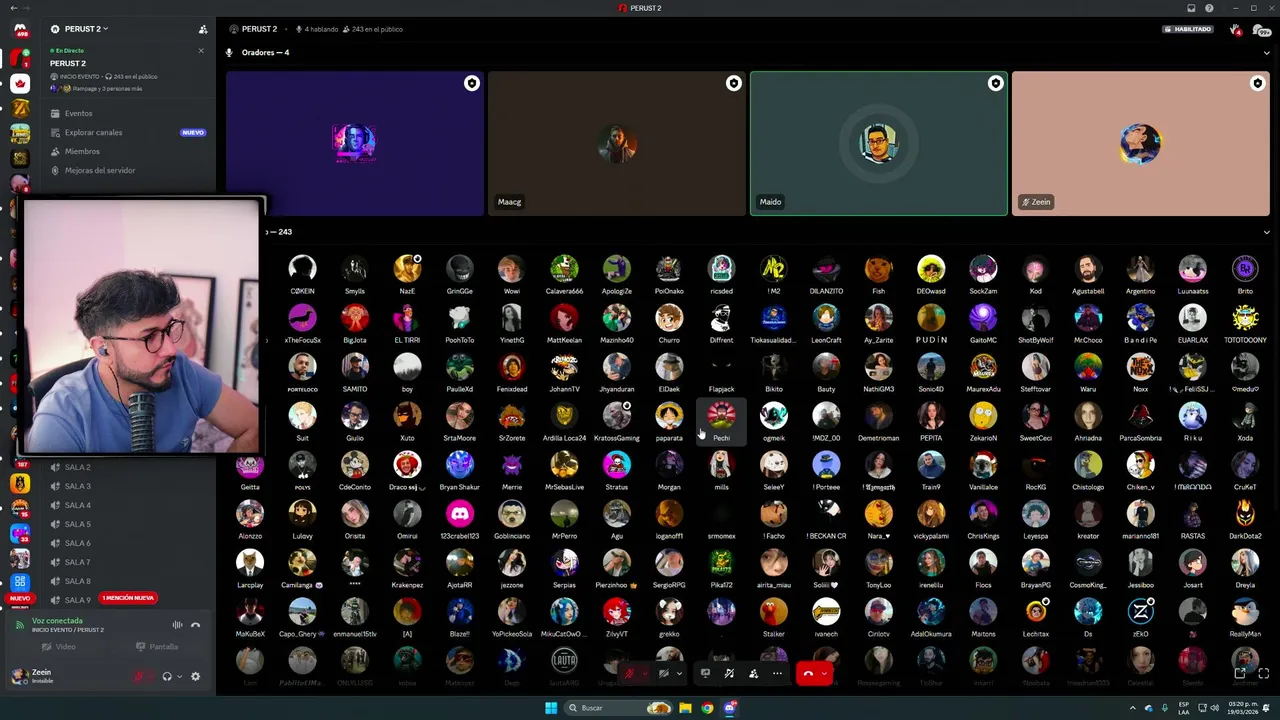Open direct messages home icon with 698 badge
1280x720 pixels.
pyautogui.click(x=20, y=30)
